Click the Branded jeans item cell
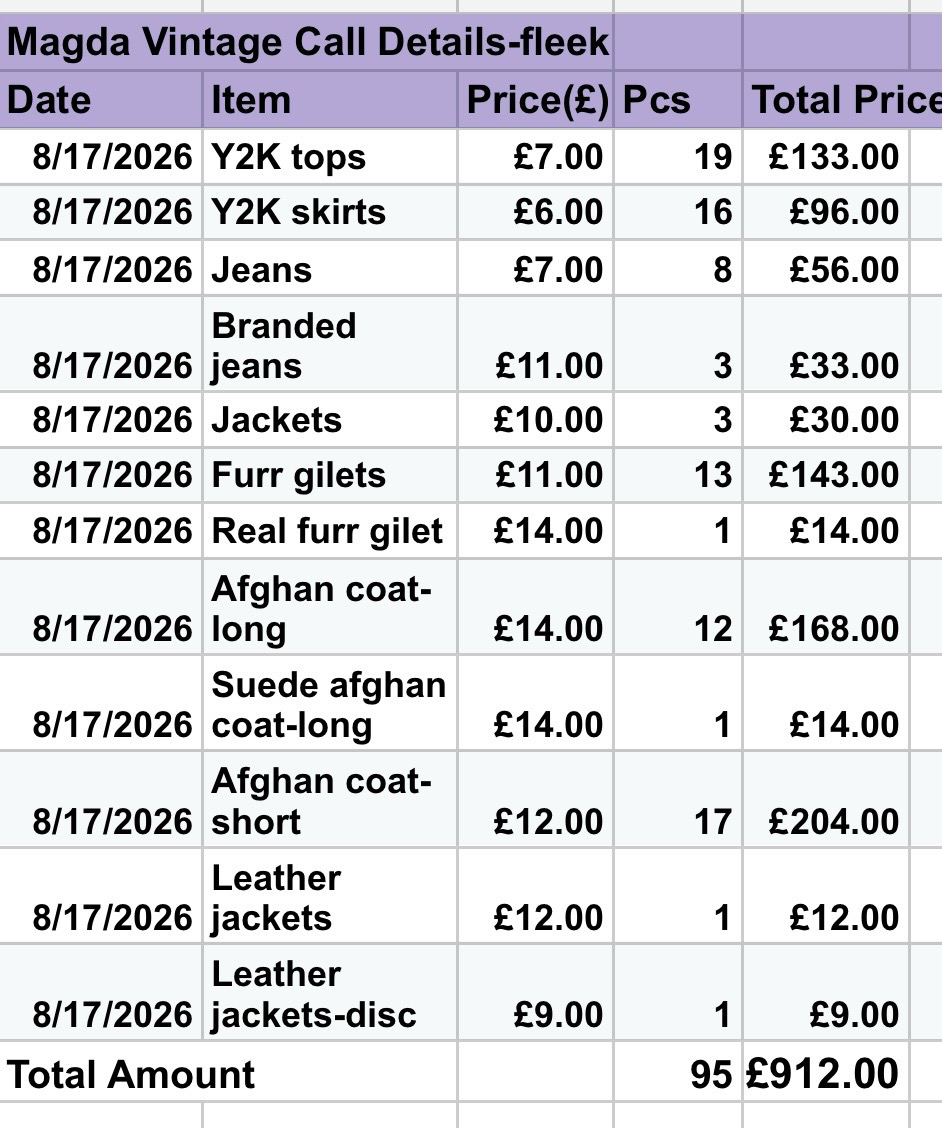Image resolution: width=942 pixels, height=1128 pixels. coord(330,345)
